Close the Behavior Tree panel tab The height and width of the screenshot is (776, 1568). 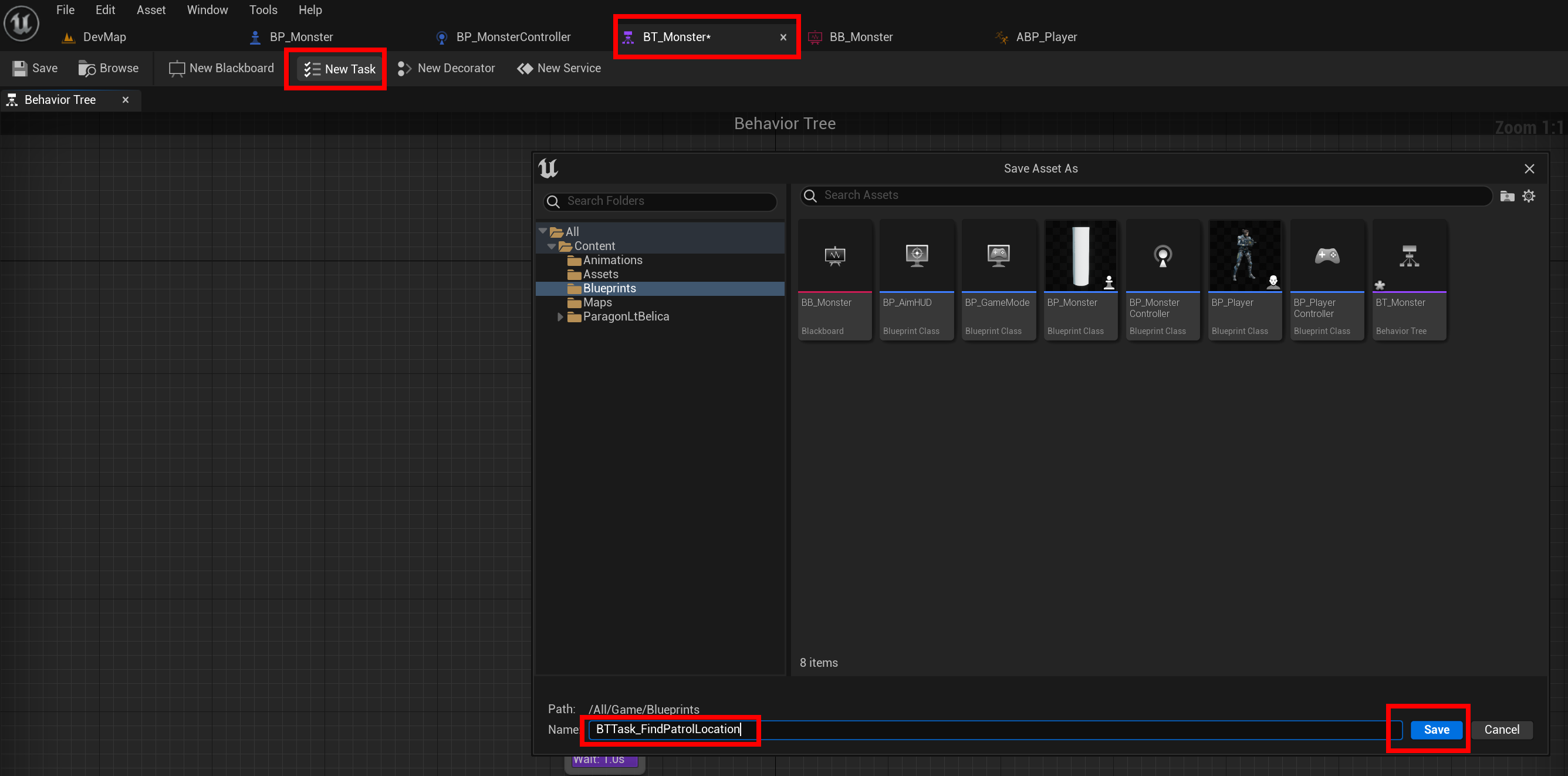click(126, 100)
